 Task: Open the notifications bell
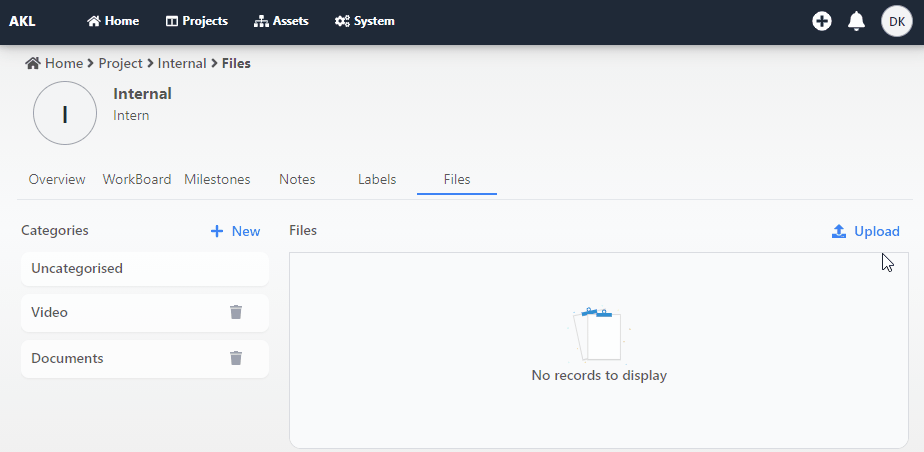[x=856, y=22]
